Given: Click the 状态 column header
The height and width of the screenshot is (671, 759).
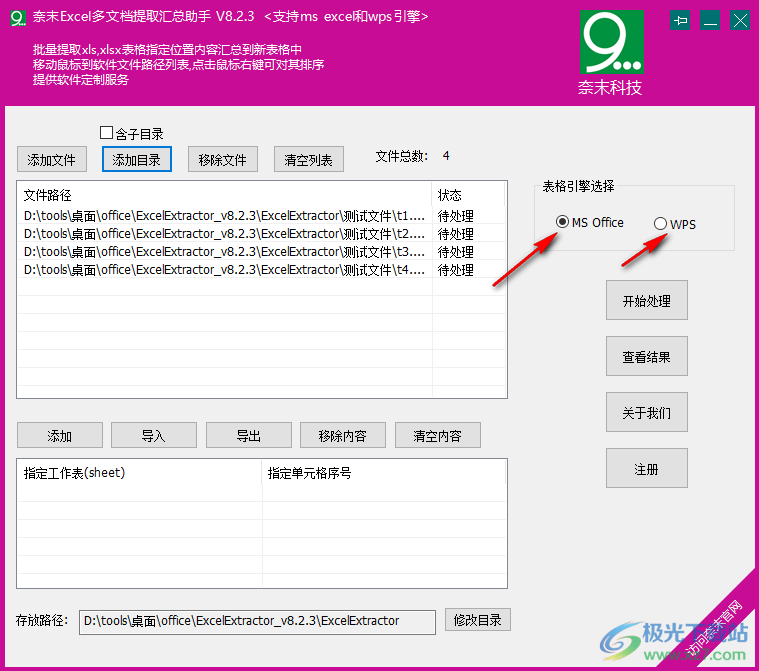Looking at the screenshot, I should tap(468, 195).
